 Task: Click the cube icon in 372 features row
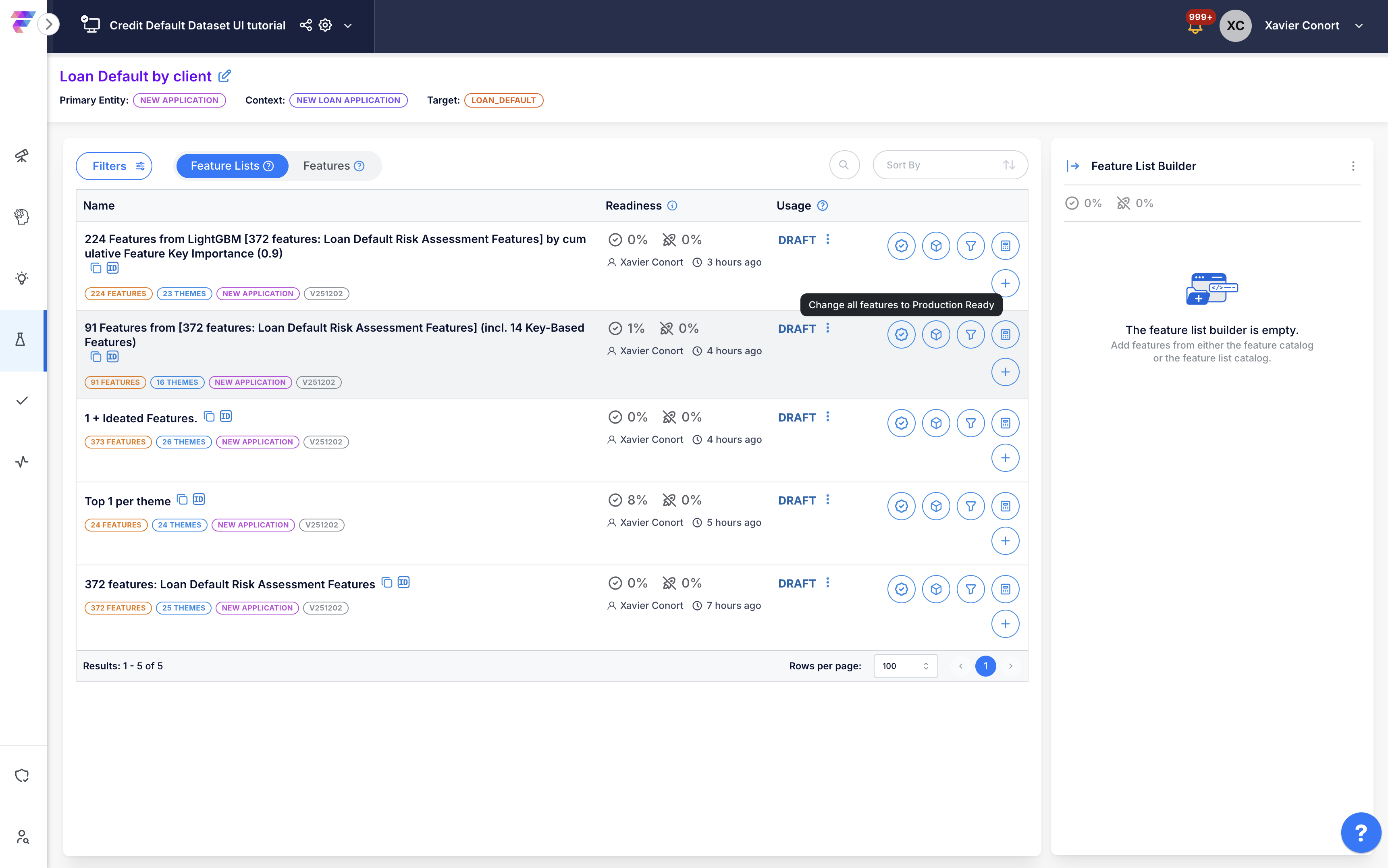pyautogui.click(x=936, y=589)
